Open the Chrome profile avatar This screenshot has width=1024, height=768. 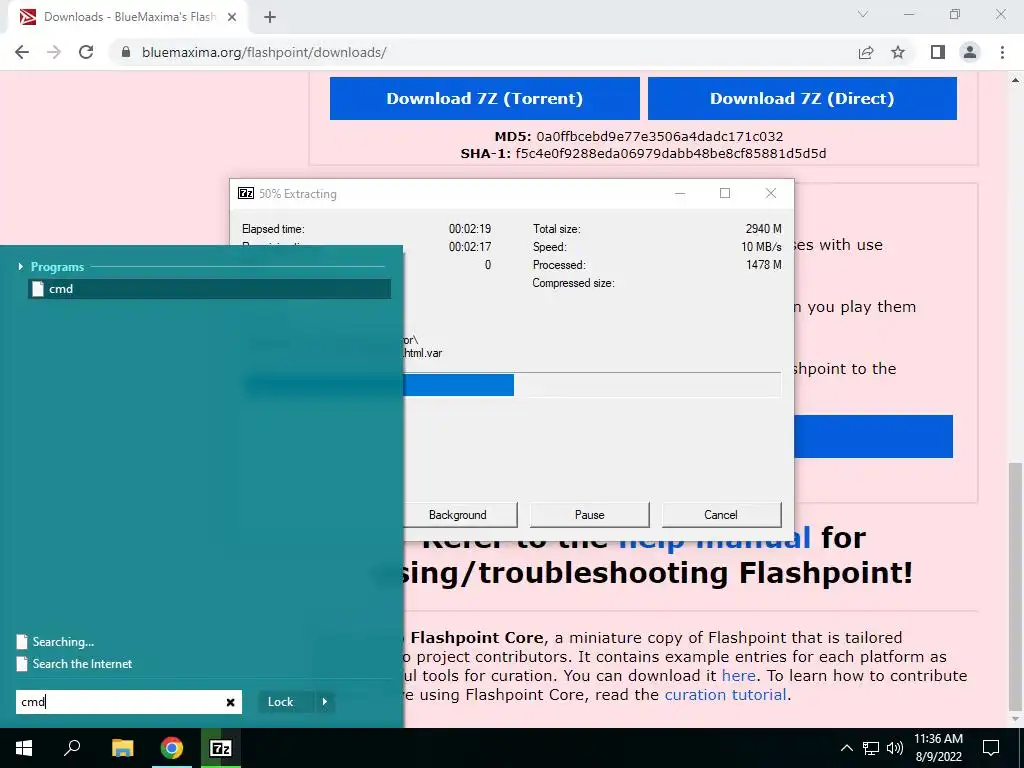tap(970, 52)
